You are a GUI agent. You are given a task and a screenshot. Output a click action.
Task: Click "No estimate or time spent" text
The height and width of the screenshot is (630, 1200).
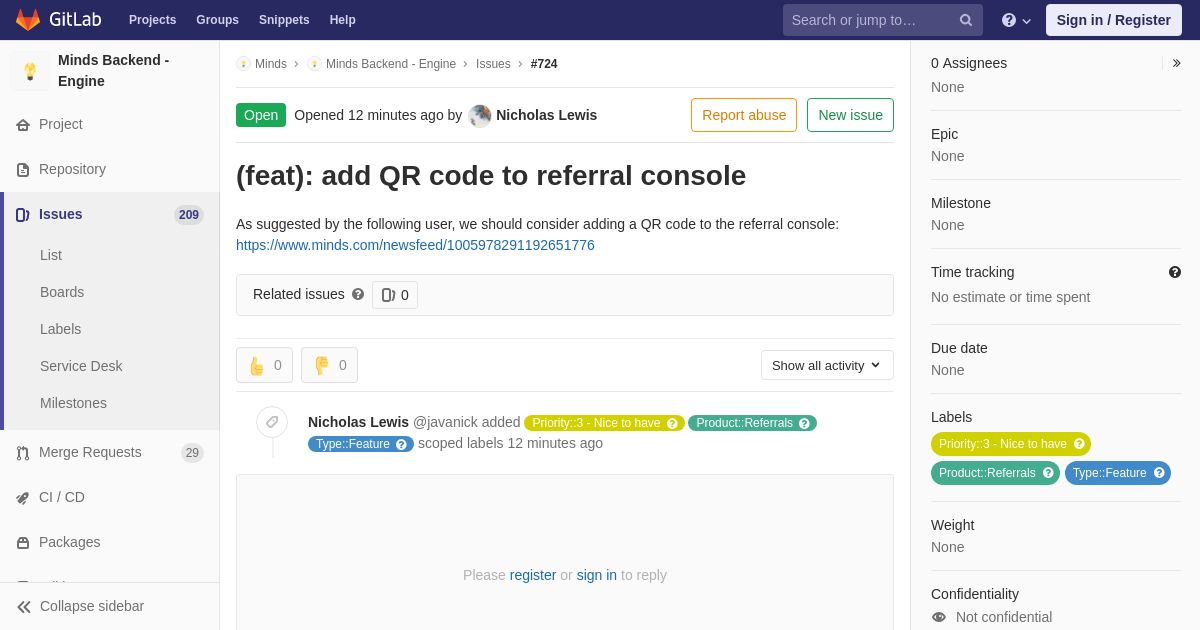tap(1010, 297)
